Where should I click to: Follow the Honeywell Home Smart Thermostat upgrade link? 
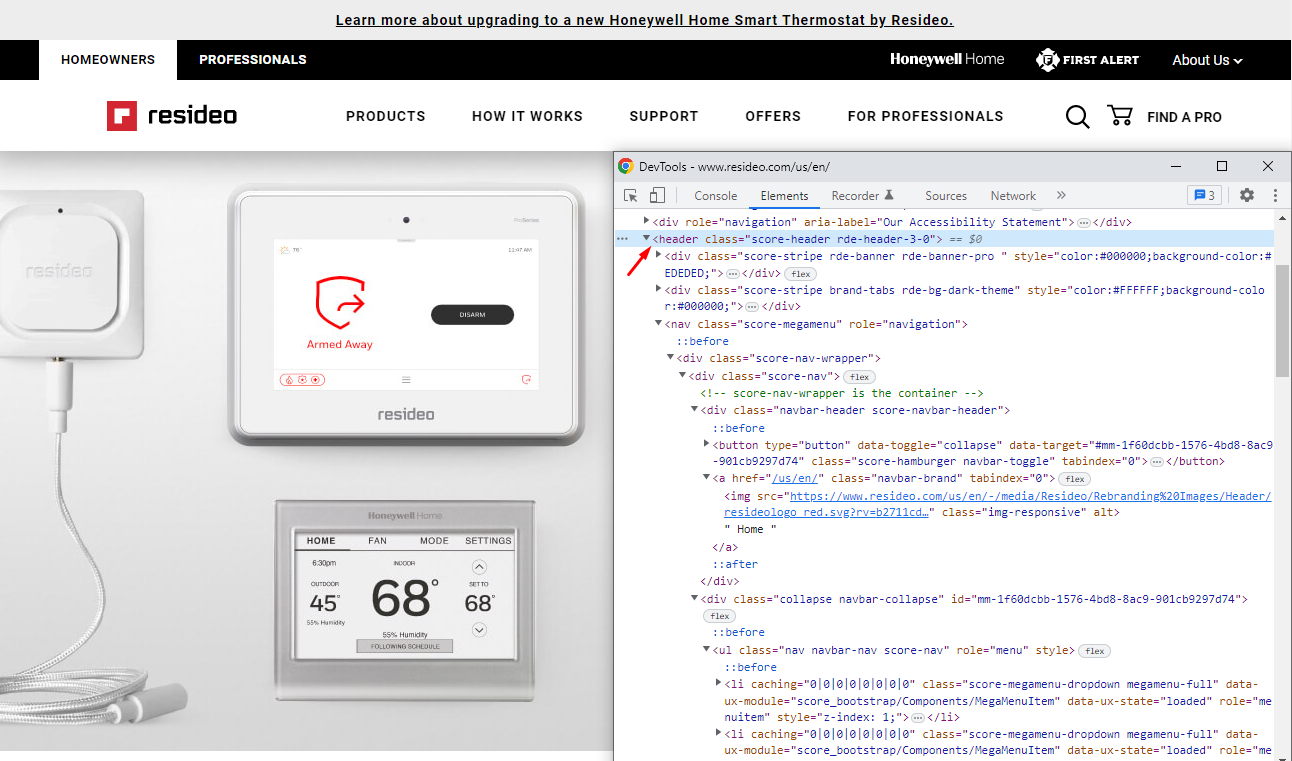[x=644, y=20]
